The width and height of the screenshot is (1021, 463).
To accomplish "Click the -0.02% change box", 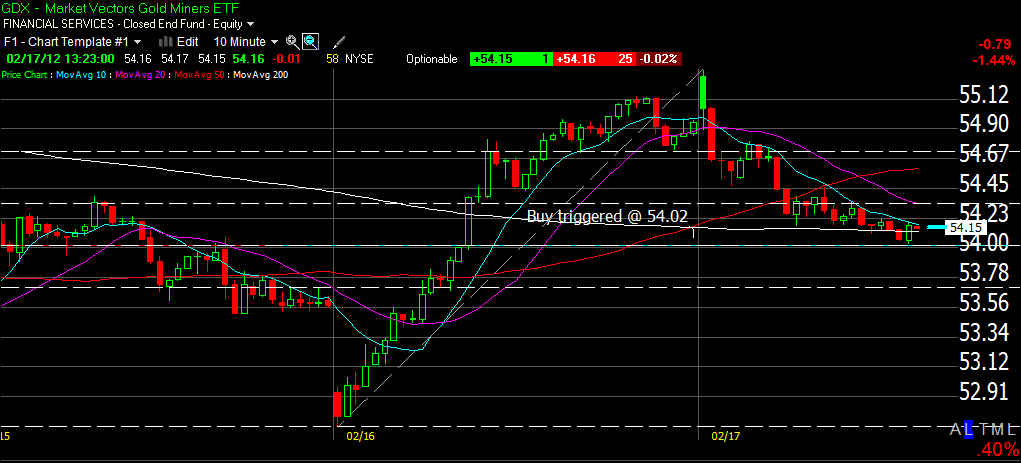I will pyautogui.click(x=659, y=59).
